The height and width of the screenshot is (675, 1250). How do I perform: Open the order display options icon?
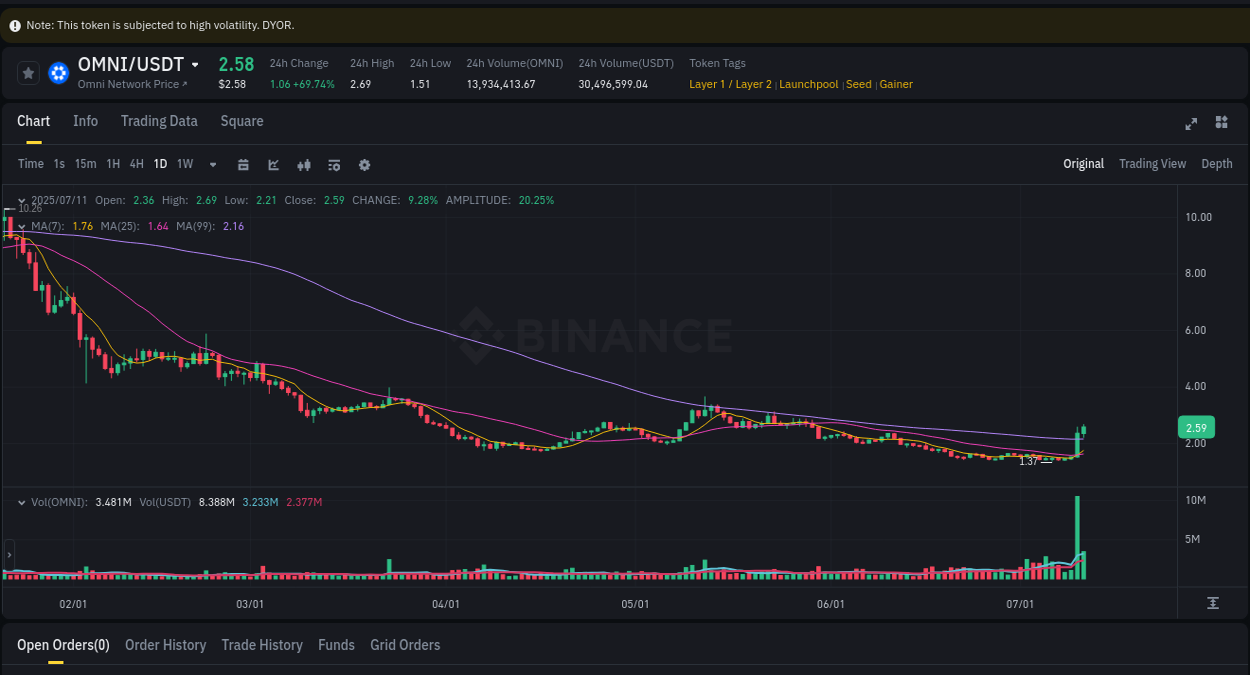click(x=334, y=164)
